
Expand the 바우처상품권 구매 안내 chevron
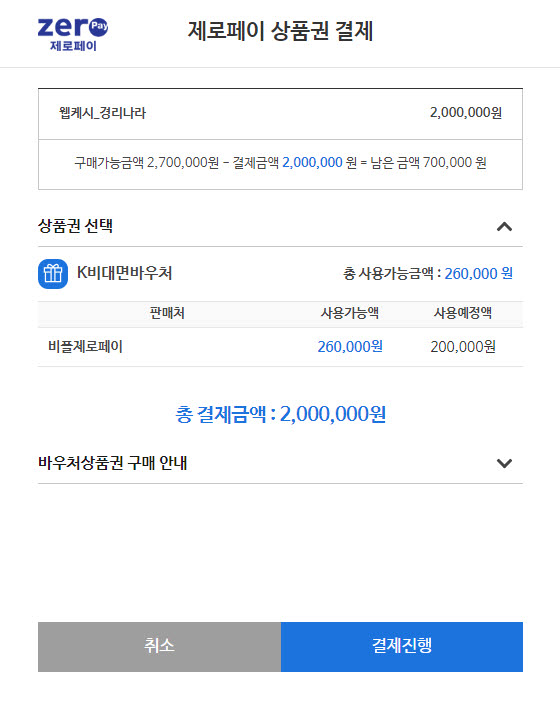[x=504, y=463]
